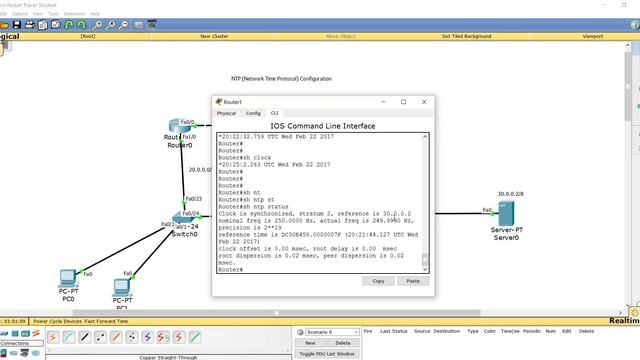The height and width of the screenshot is (360, 640).
Task: Open the Custom Devices Dialog icon
Action: click(152, 25)
